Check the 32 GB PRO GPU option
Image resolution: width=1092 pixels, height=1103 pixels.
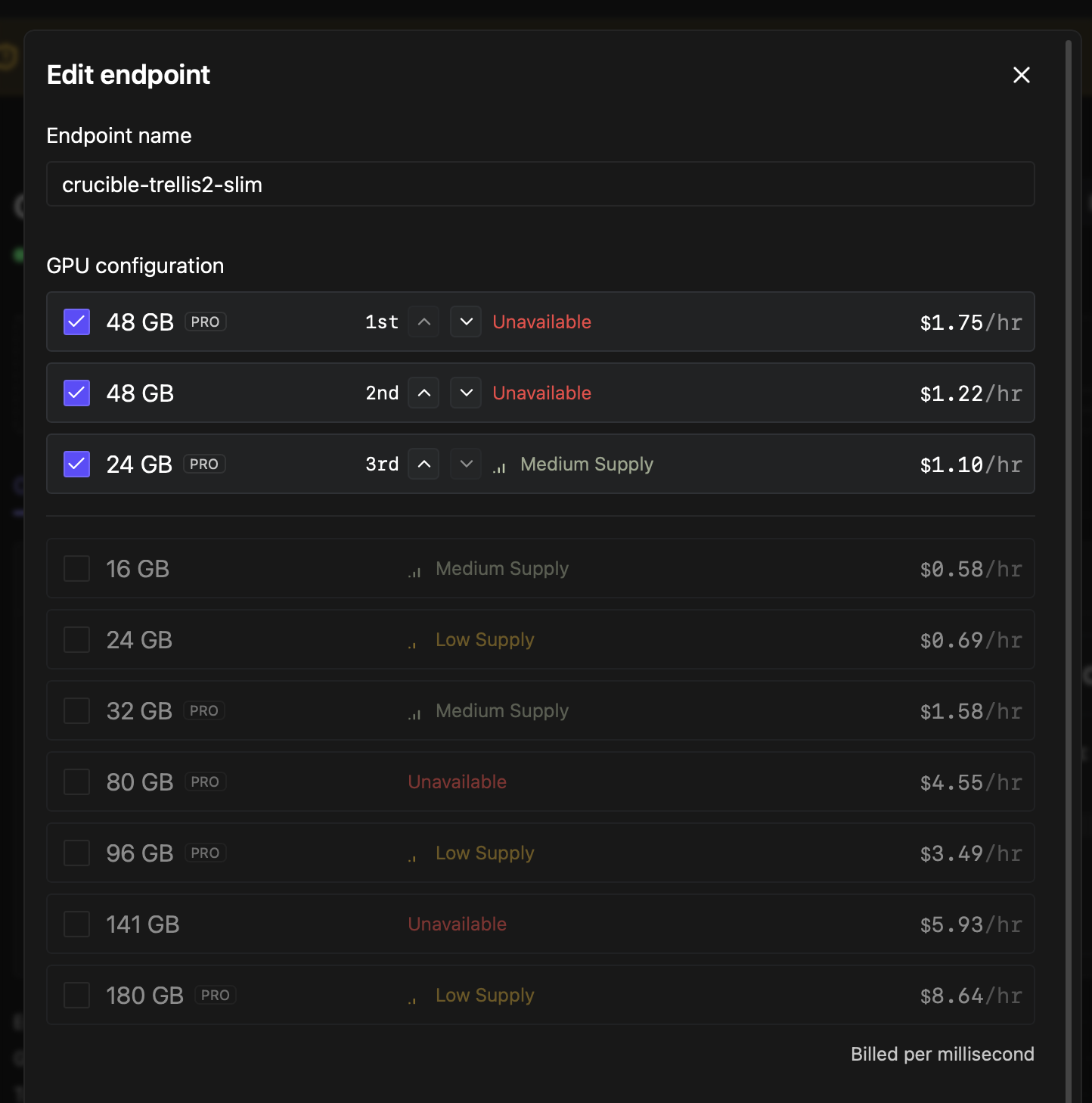click(76, 710)
